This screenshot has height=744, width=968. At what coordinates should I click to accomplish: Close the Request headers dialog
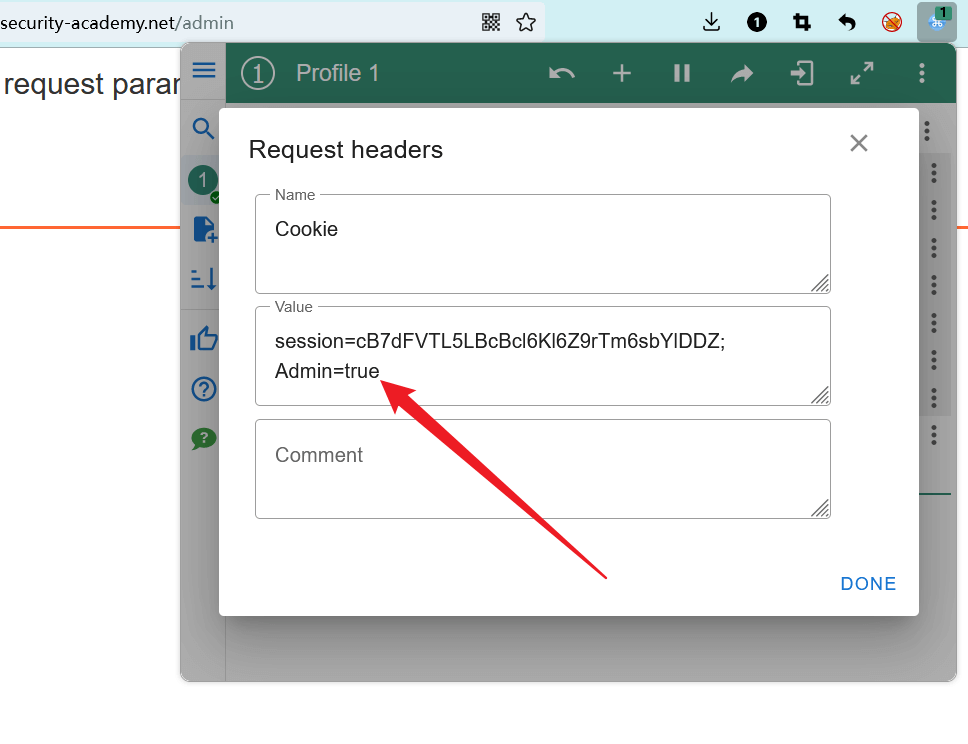pos(858,143)
